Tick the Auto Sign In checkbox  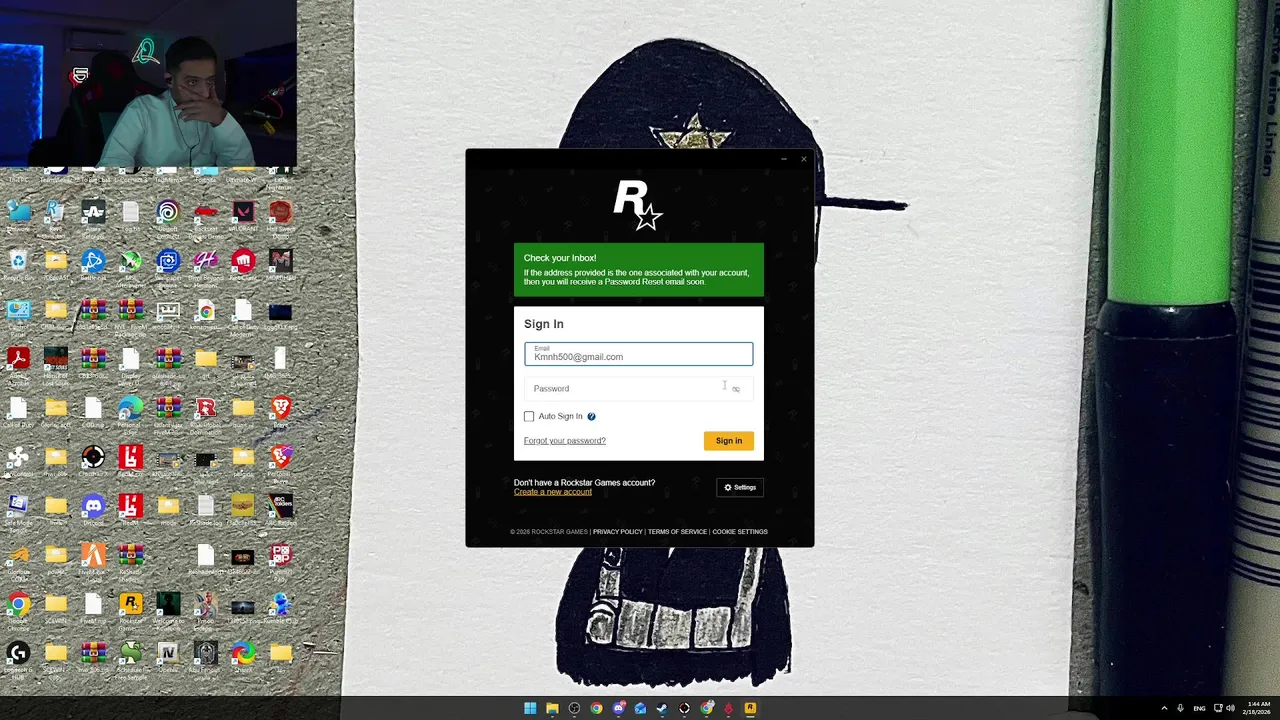529,416
